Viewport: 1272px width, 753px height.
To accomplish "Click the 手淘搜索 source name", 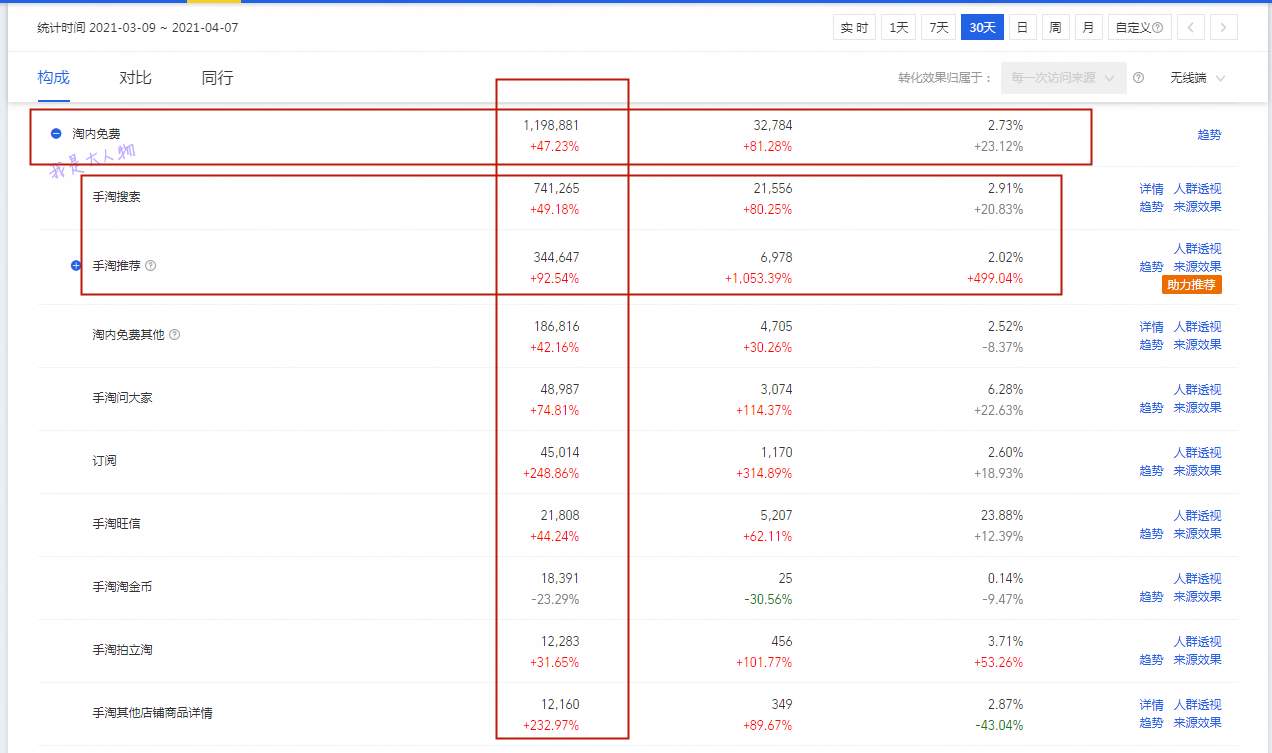I will click(117, 197).
